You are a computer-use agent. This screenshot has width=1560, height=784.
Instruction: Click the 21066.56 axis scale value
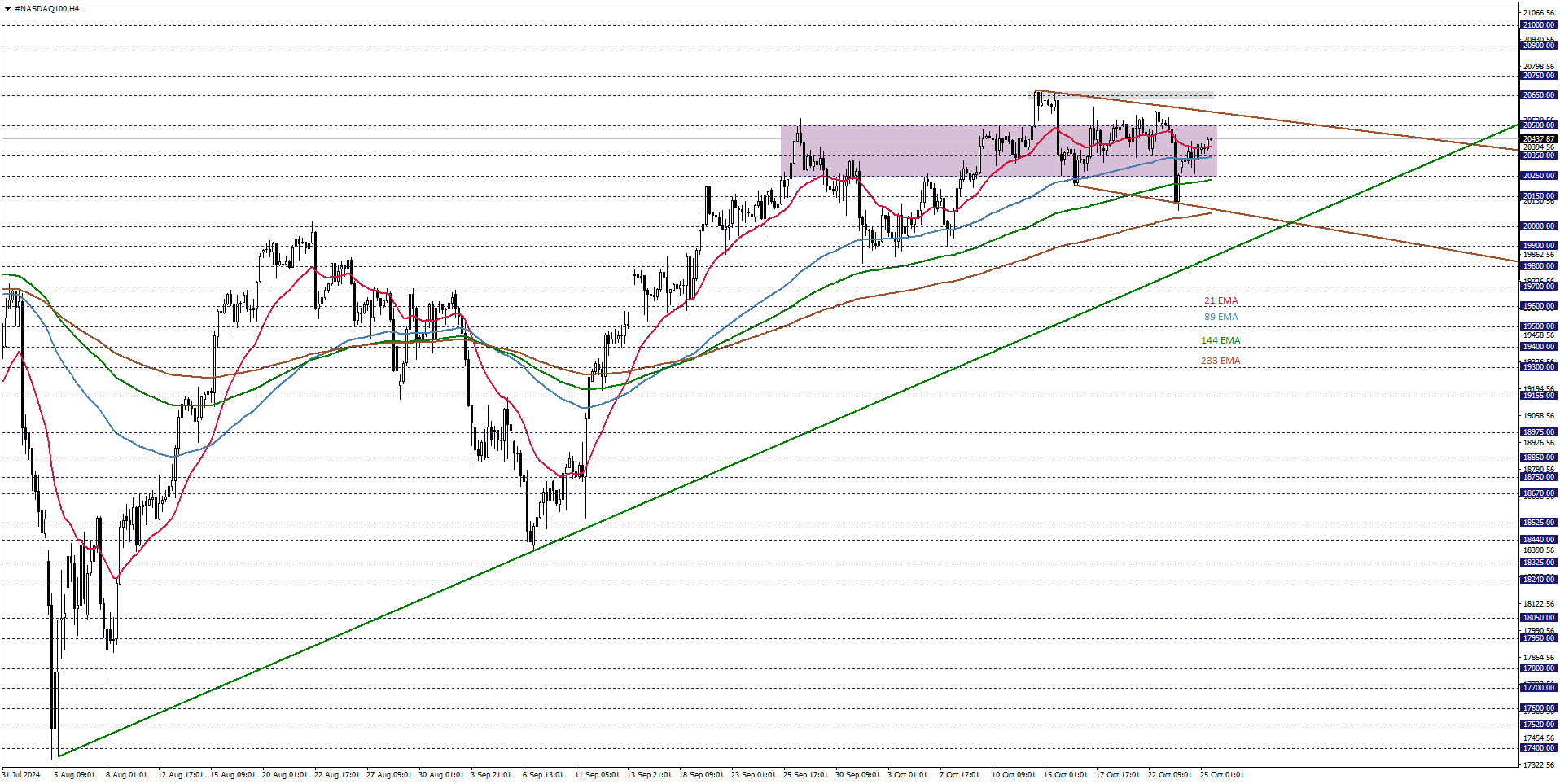[x=1539, y=13]
